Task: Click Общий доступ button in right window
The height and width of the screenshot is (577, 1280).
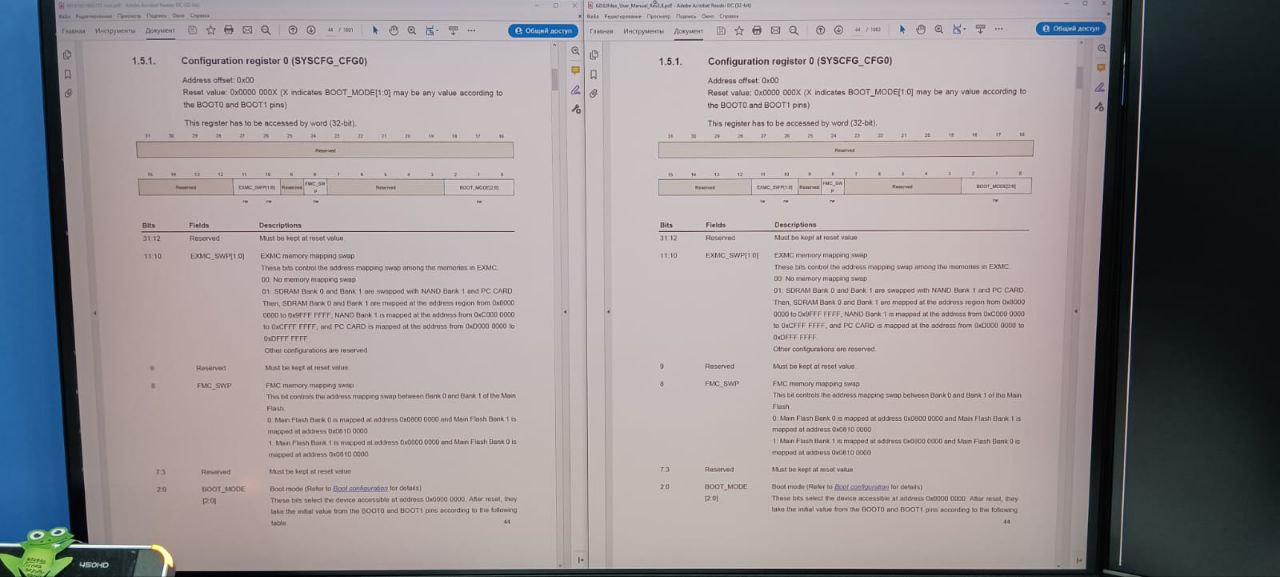Action: point(1071,29)
